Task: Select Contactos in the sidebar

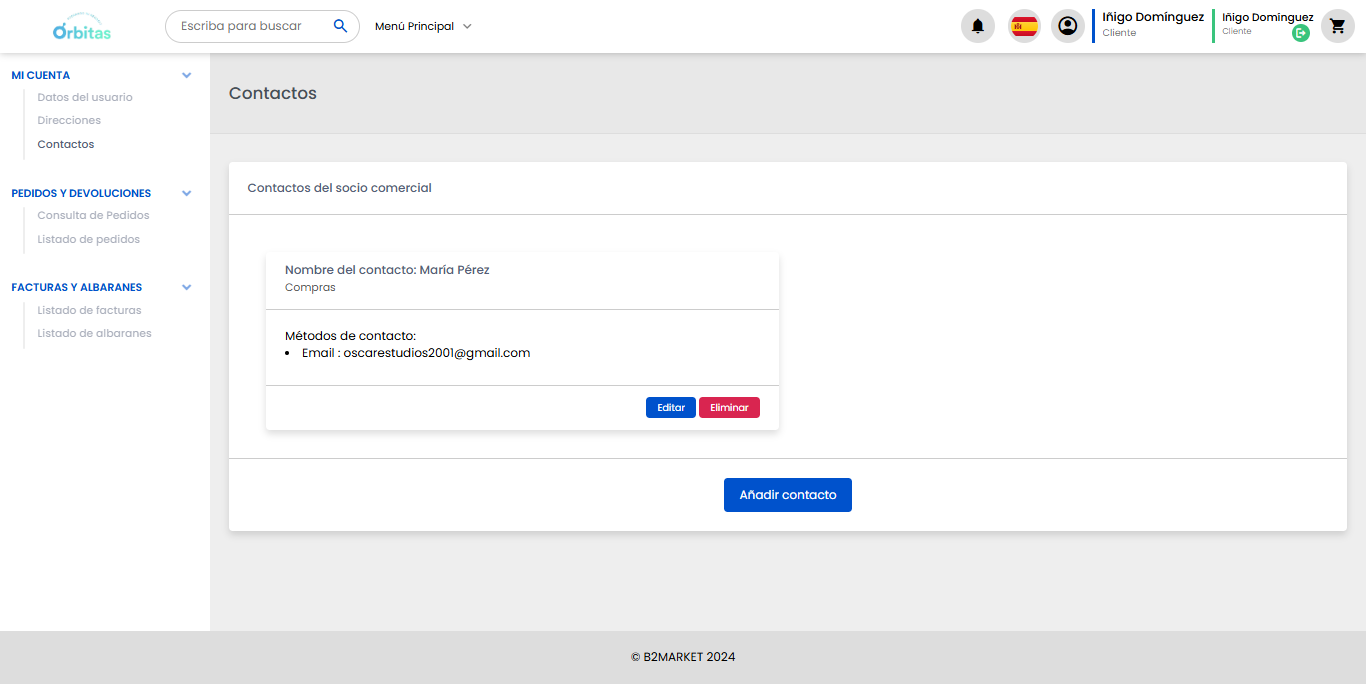Action: (66, 144)
